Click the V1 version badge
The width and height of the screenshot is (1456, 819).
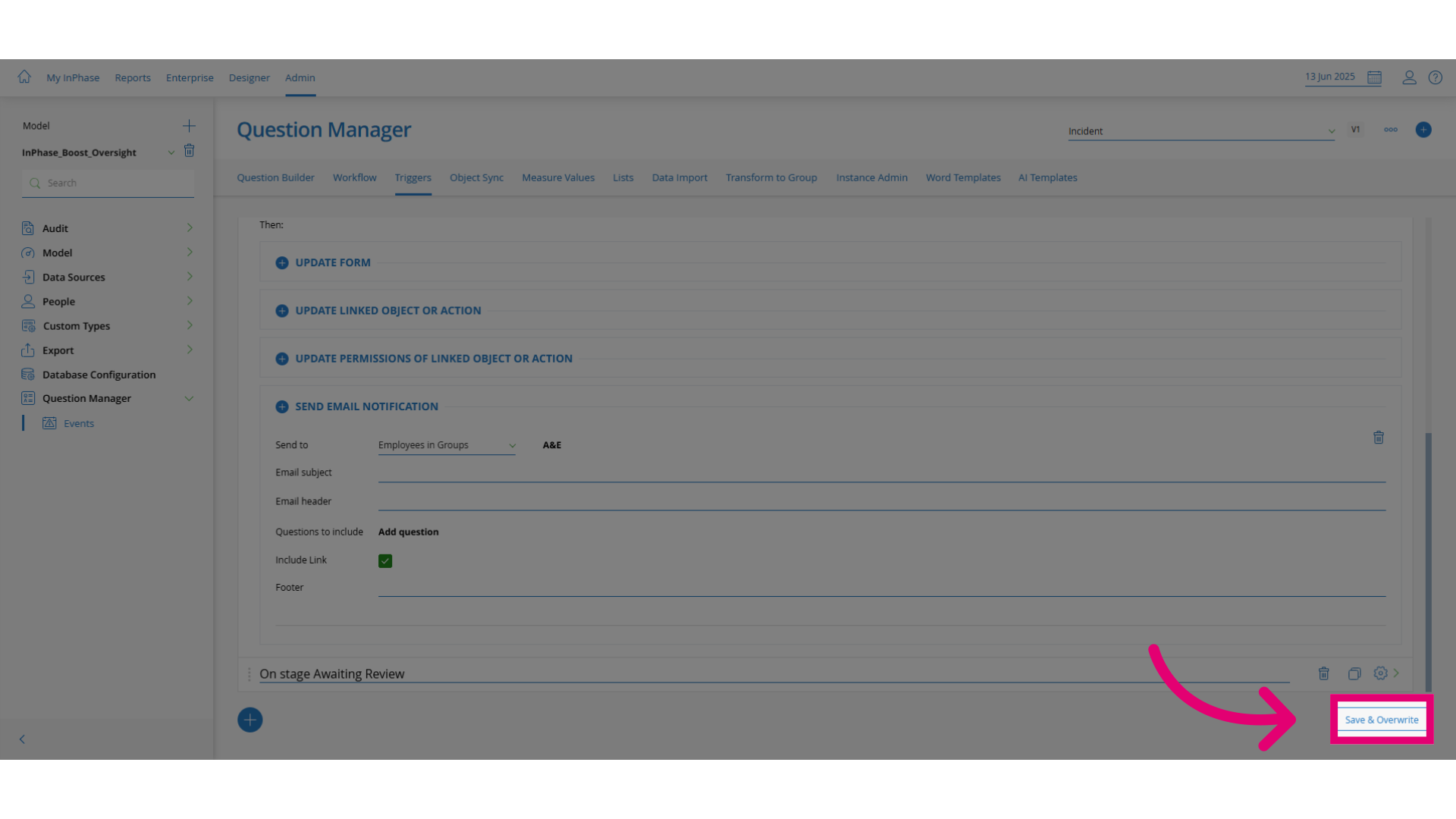[1355, 130]
